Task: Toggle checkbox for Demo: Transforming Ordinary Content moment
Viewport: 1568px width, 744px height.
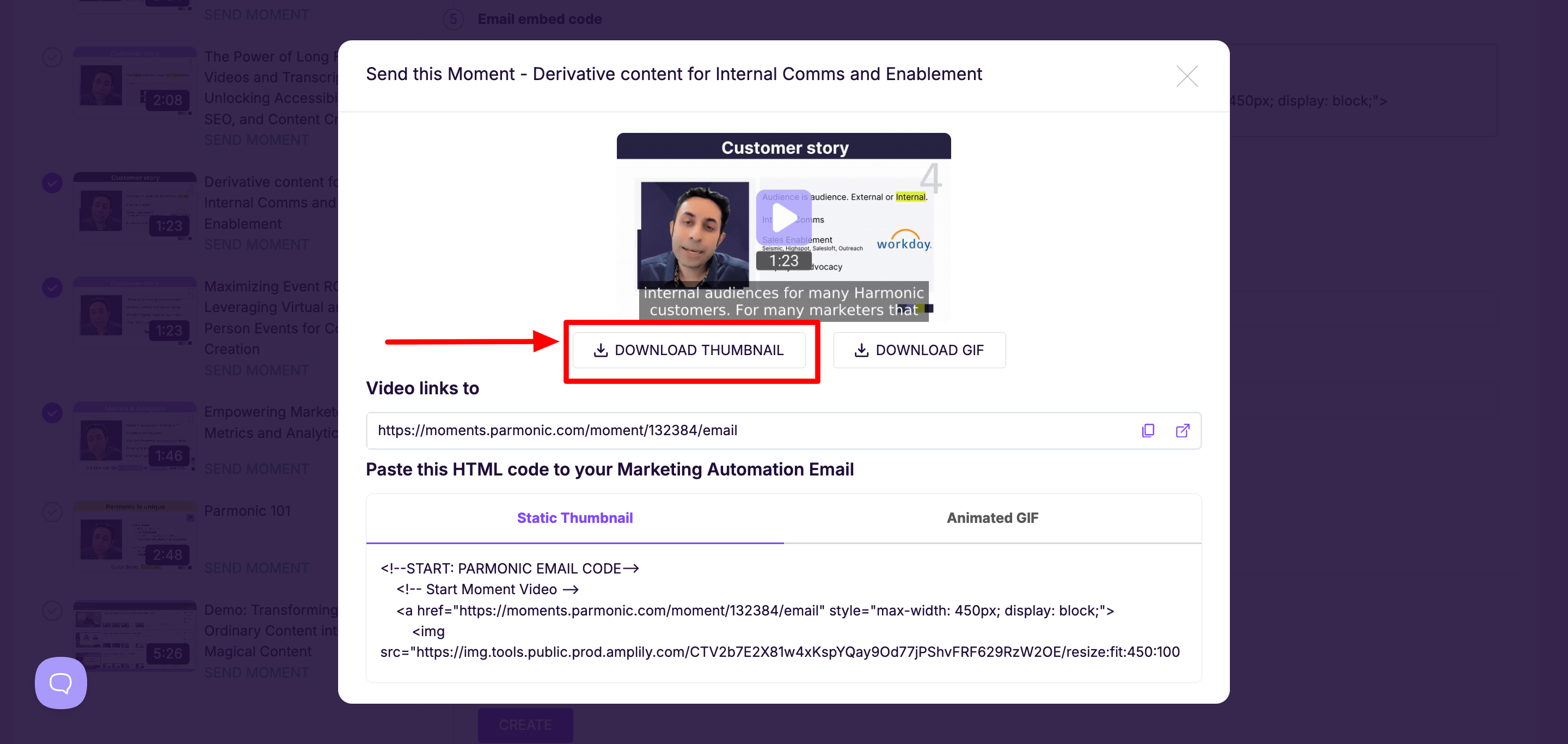Action: pyautogui.click(x=52, y=611)
